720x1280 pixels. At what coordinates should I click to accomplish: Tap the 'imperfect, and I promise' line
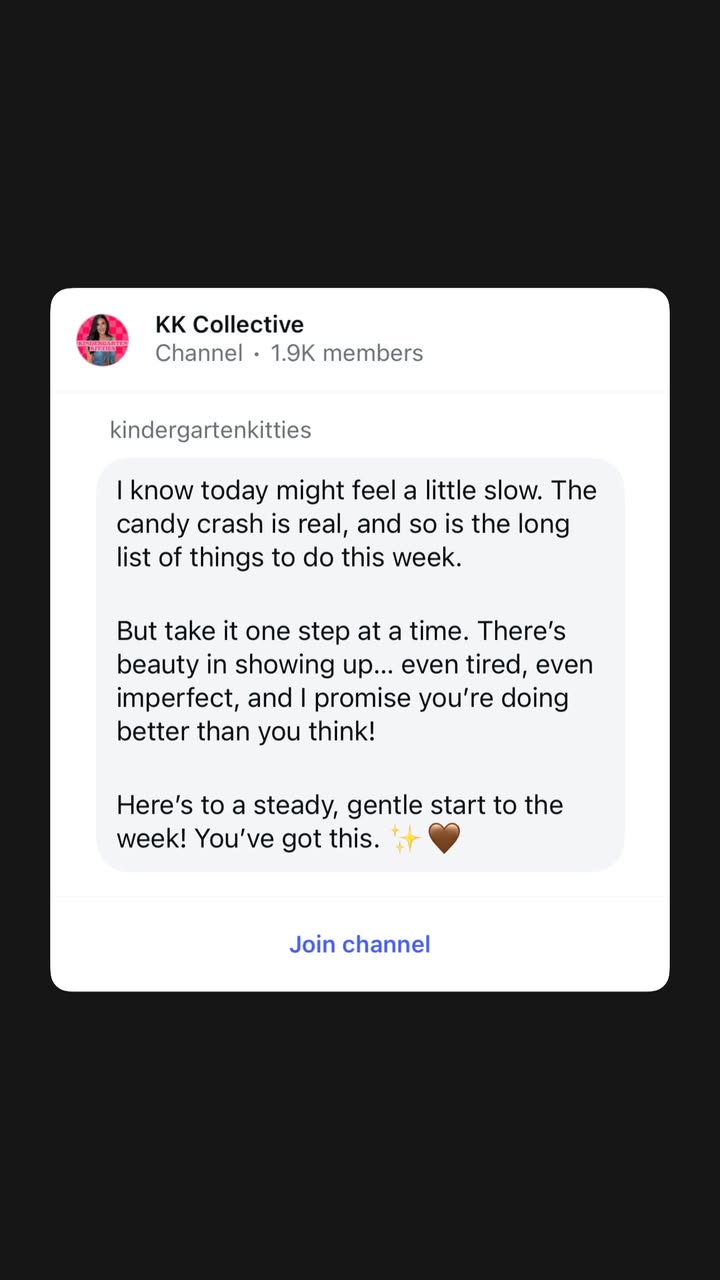(x=342, y=698)
